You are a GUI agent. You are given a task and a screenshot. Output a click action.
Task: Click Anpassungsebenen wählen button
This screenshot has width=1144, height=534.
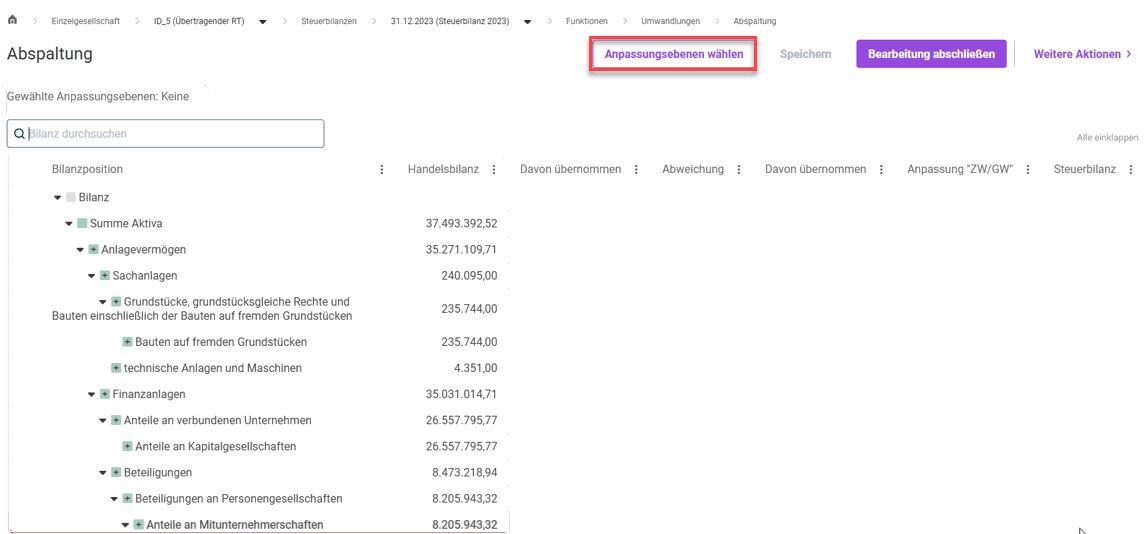point(673,54)
